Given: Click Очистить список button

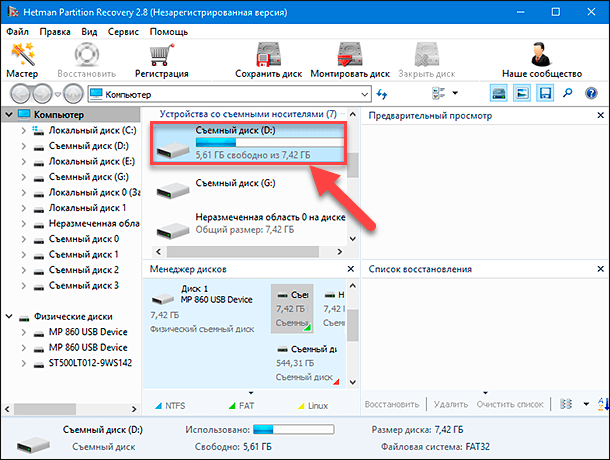Looking at the screenshot, I should [510, 404].
